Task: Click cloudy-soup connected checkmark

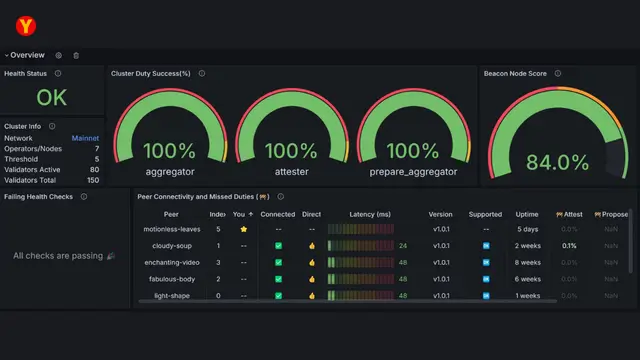Action: click(278, 246)
